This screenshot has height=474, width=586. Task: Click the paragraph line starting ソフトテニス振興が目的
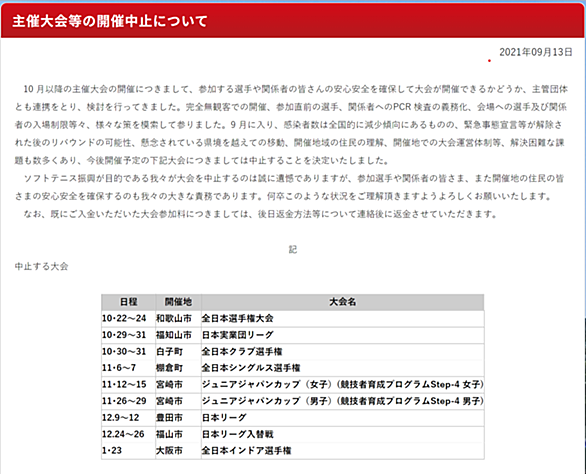click(294, 178)
